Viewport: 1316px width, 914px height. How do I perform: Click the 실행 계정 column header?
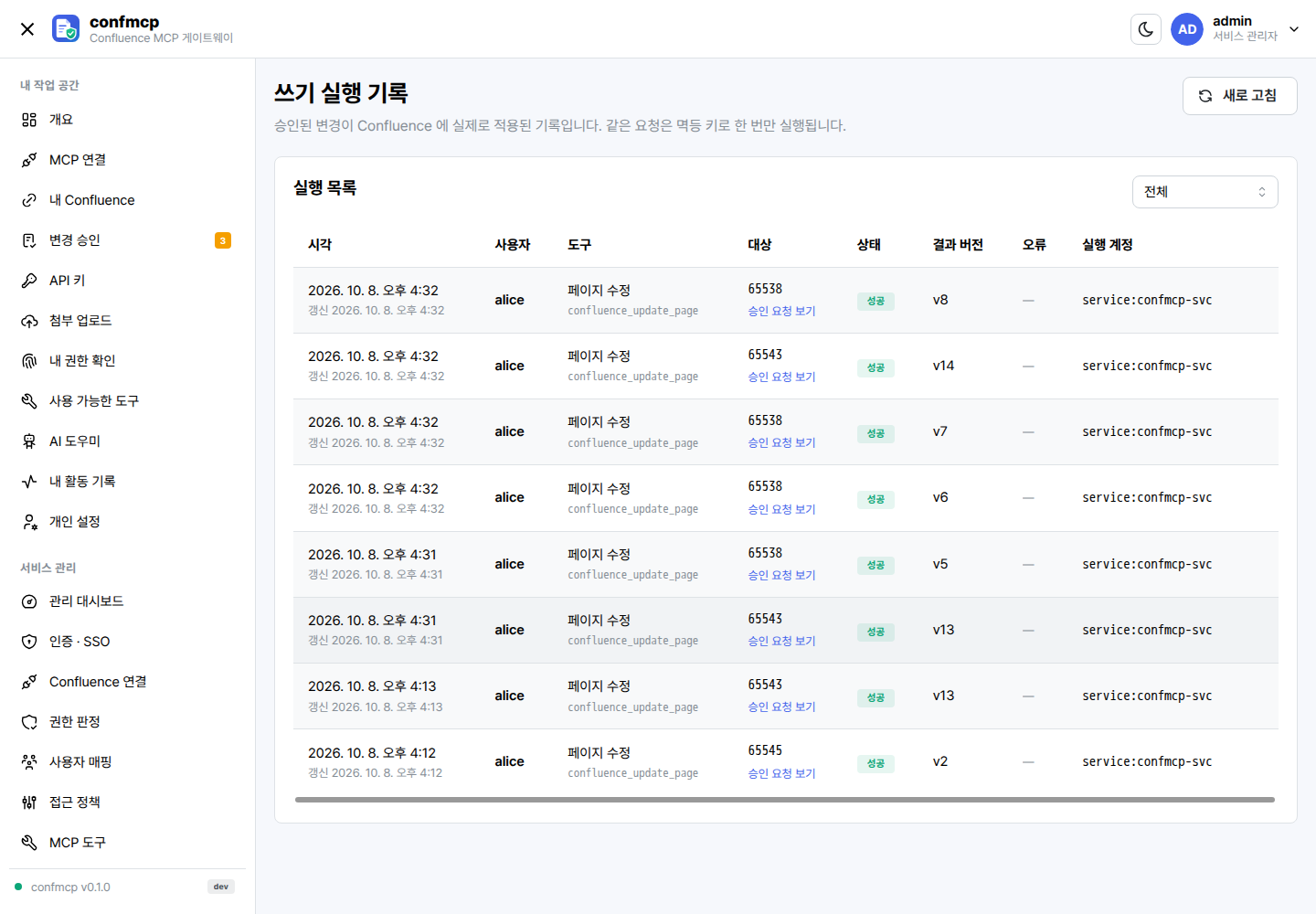tap(1108, 245)
